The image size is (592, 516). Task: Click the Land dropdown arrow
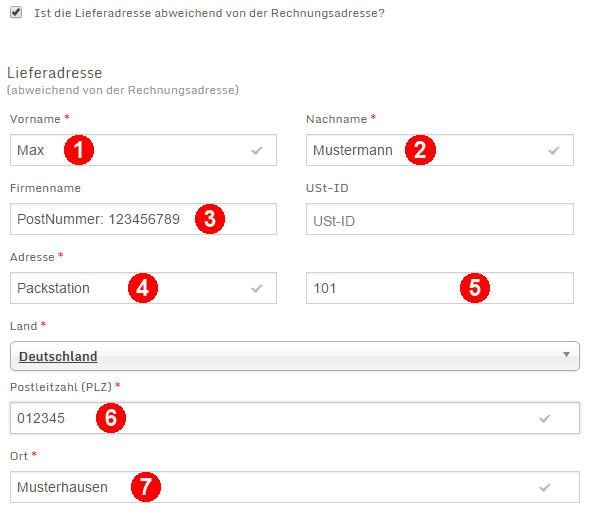566,354
